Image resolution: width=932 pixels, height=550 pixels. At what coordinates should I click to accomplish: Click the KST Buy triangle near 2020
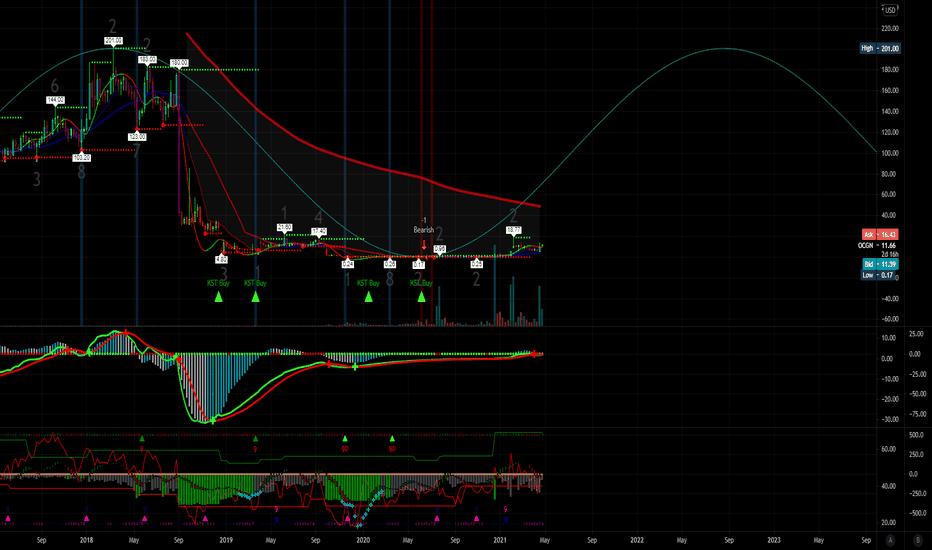[x=369, y=297]
